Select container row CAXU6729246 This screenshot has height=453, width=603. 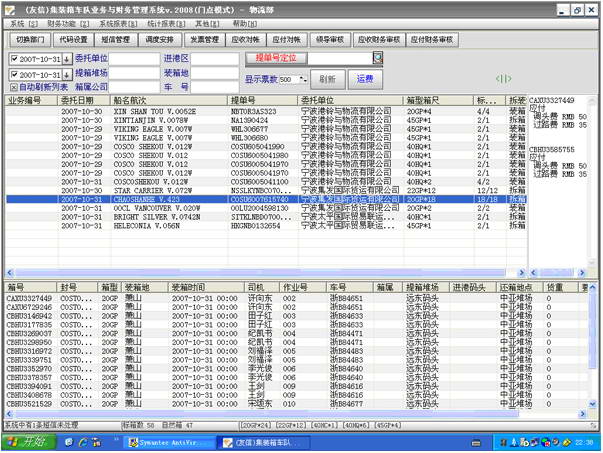(296, 307)
